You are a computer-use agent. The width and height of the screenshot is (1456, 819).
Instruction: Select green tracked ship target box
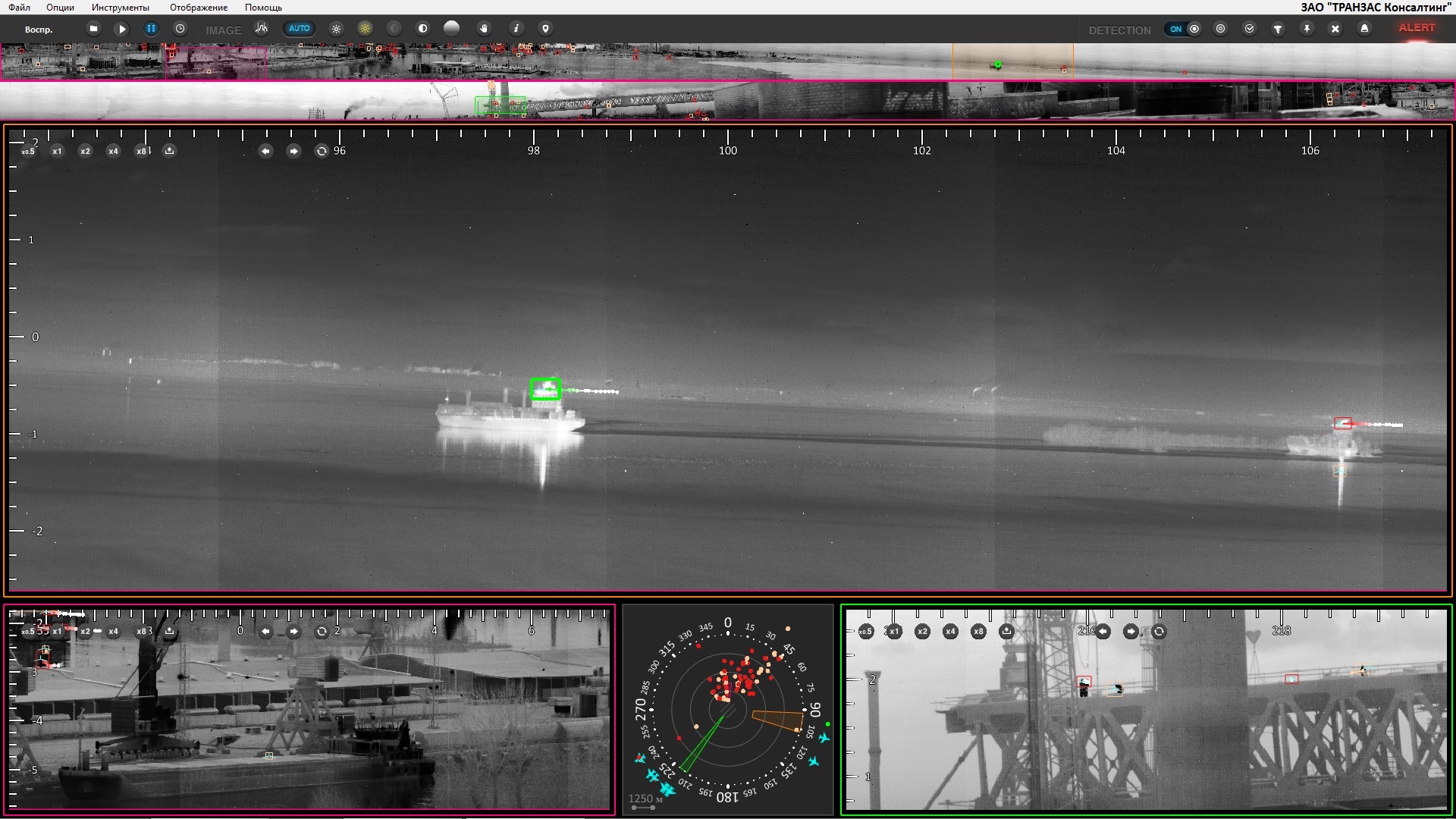pos(544,389)
